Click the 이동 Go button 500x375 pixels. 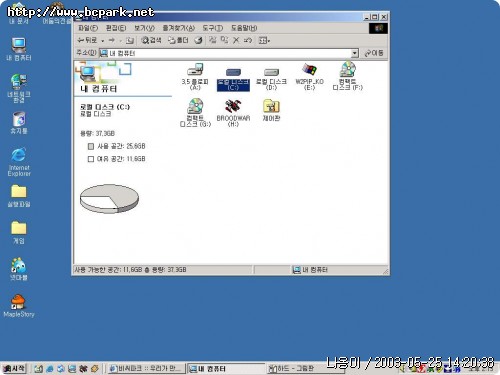point(374,53)
